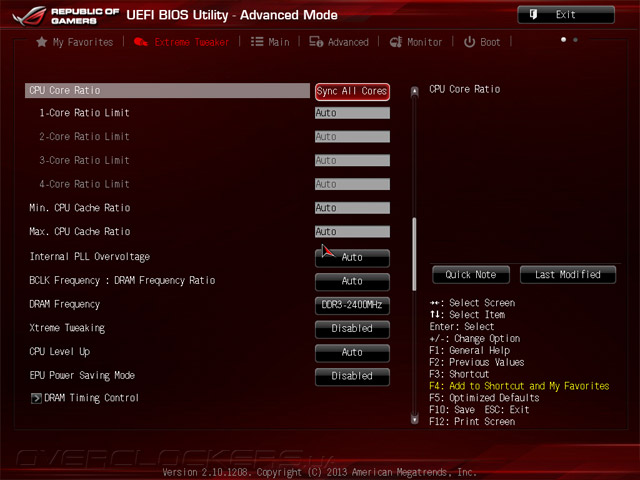The height and width of the screenshot is (480, 640).
Task: Click the Monitor tab gauge icon
Action: (396, 42)
